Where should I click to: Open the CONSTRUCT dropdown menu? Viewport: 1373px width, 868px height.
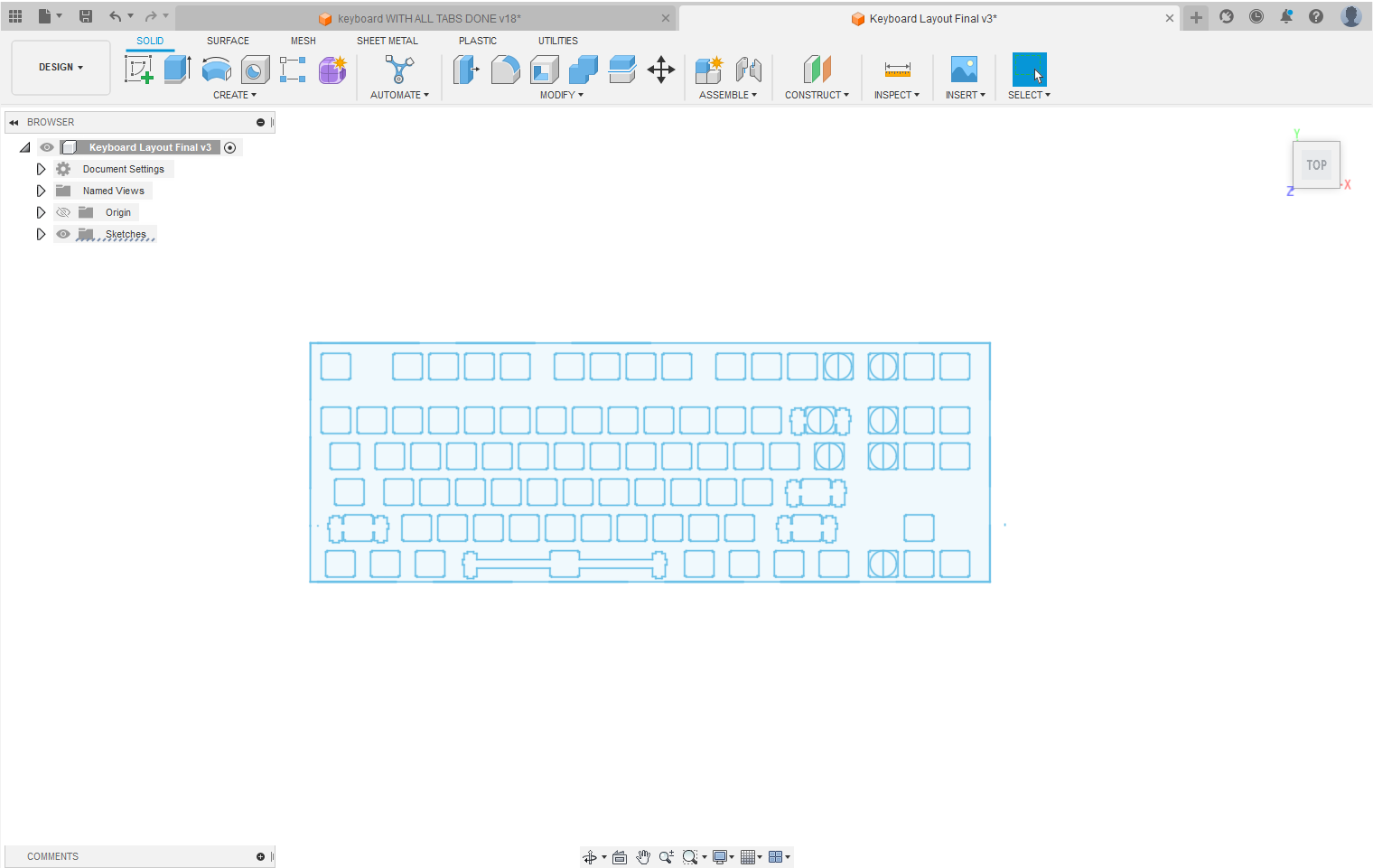pyautogui.click(x=817, y=95)
